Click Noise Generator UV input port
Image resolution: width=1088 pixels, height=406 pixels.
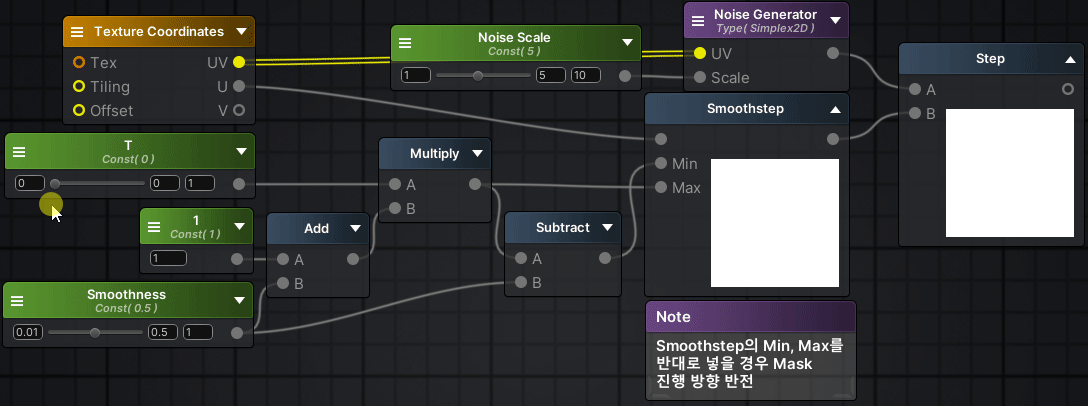tap(699, 53)
